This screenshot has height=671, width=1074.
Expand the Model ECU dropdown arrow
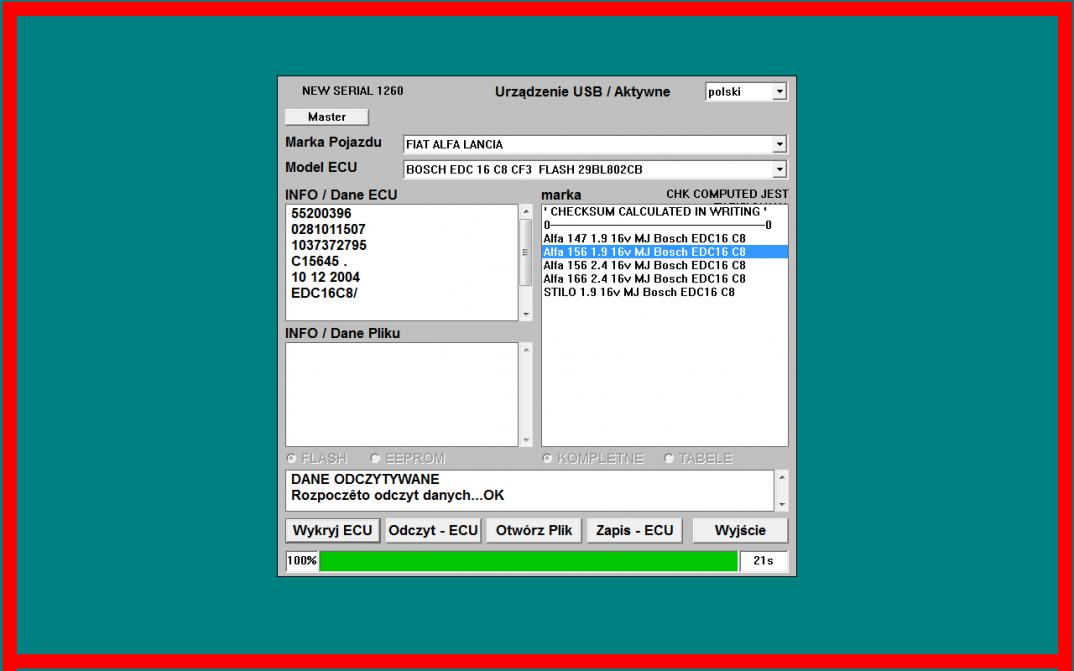(x=779, y=169)
